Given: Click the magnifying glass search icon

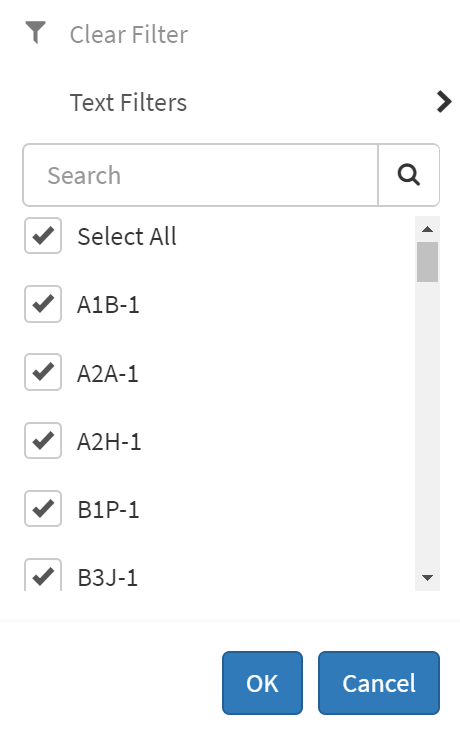Looking at the screenshot, I should pos(409,175).
